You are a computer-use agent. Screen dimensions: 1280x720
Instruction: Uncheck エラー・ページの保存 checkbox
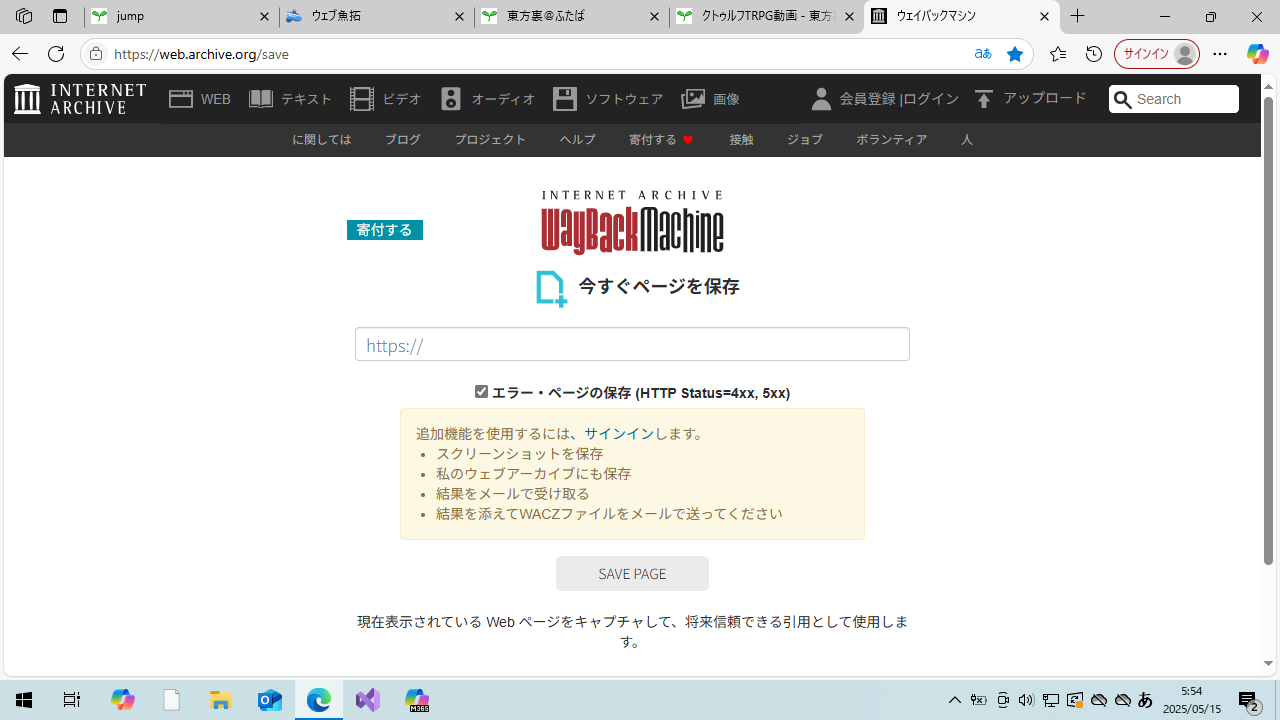[x=481, y=392]
